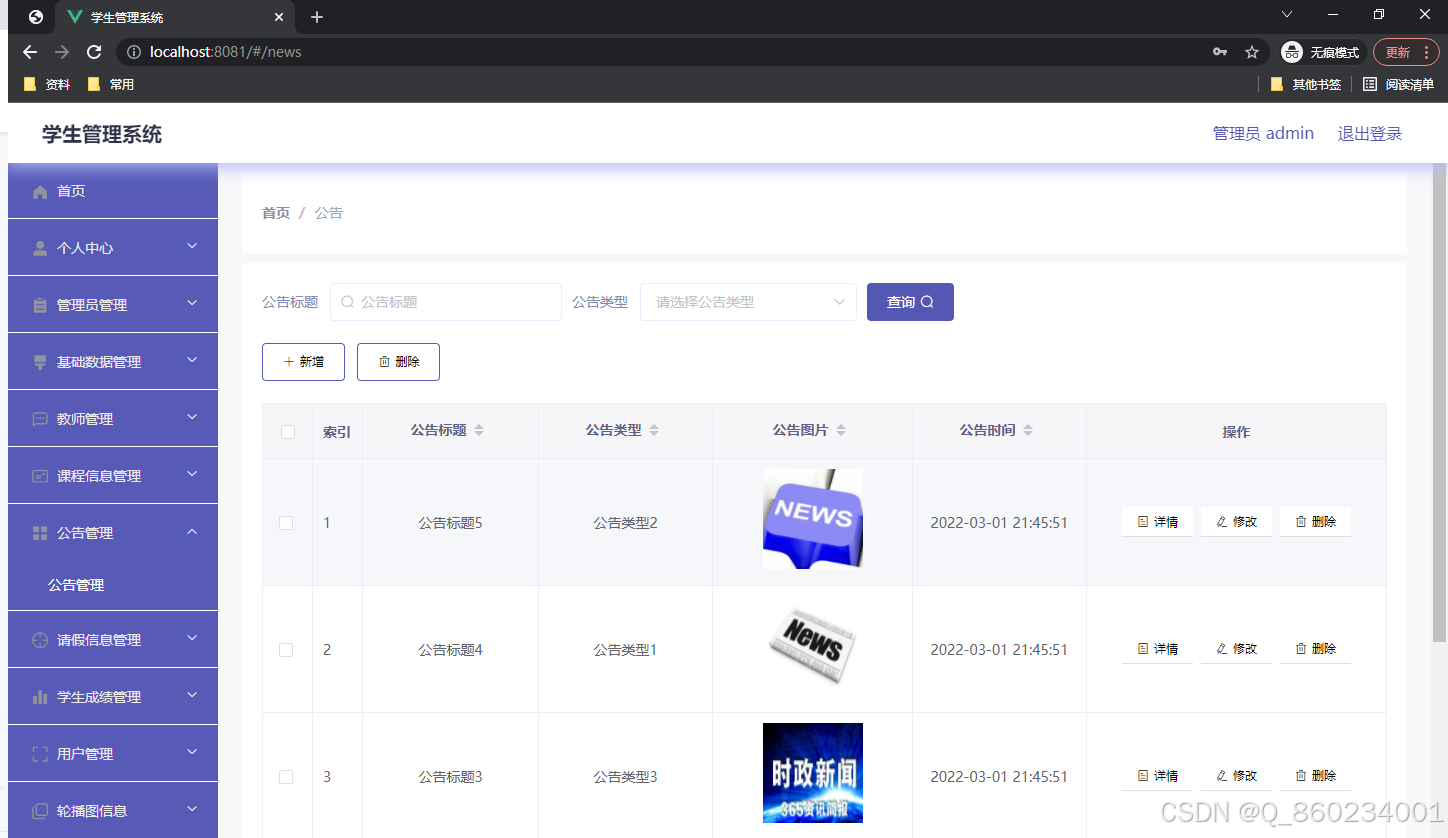The height and width of the screenshot is (838, 1448).
Task: Click 删除 for 公告标题3
Action: (1315, 776)
